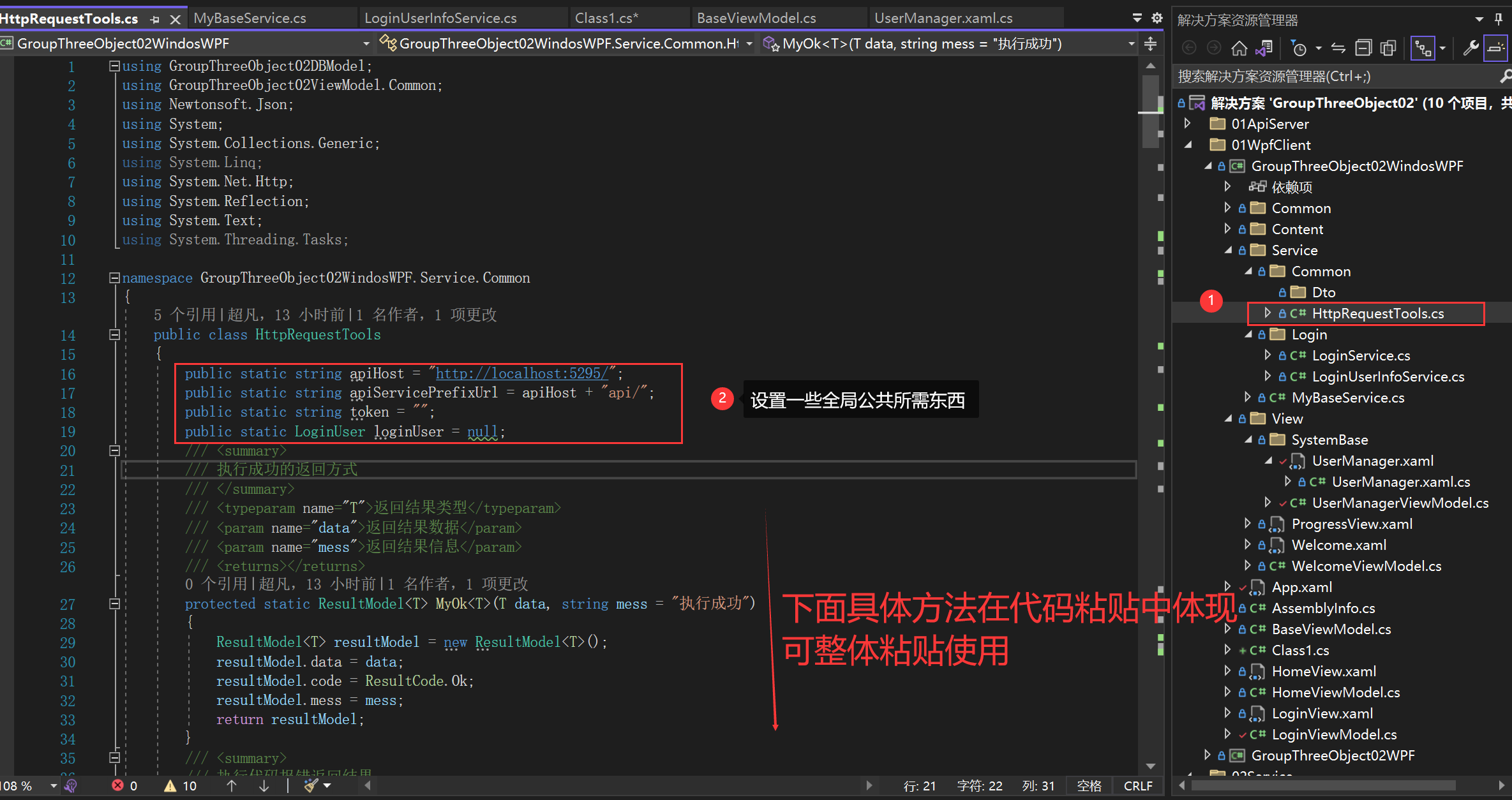
Task: Switch to the MyBaseService.cs tab
Action: click(250, 18)
